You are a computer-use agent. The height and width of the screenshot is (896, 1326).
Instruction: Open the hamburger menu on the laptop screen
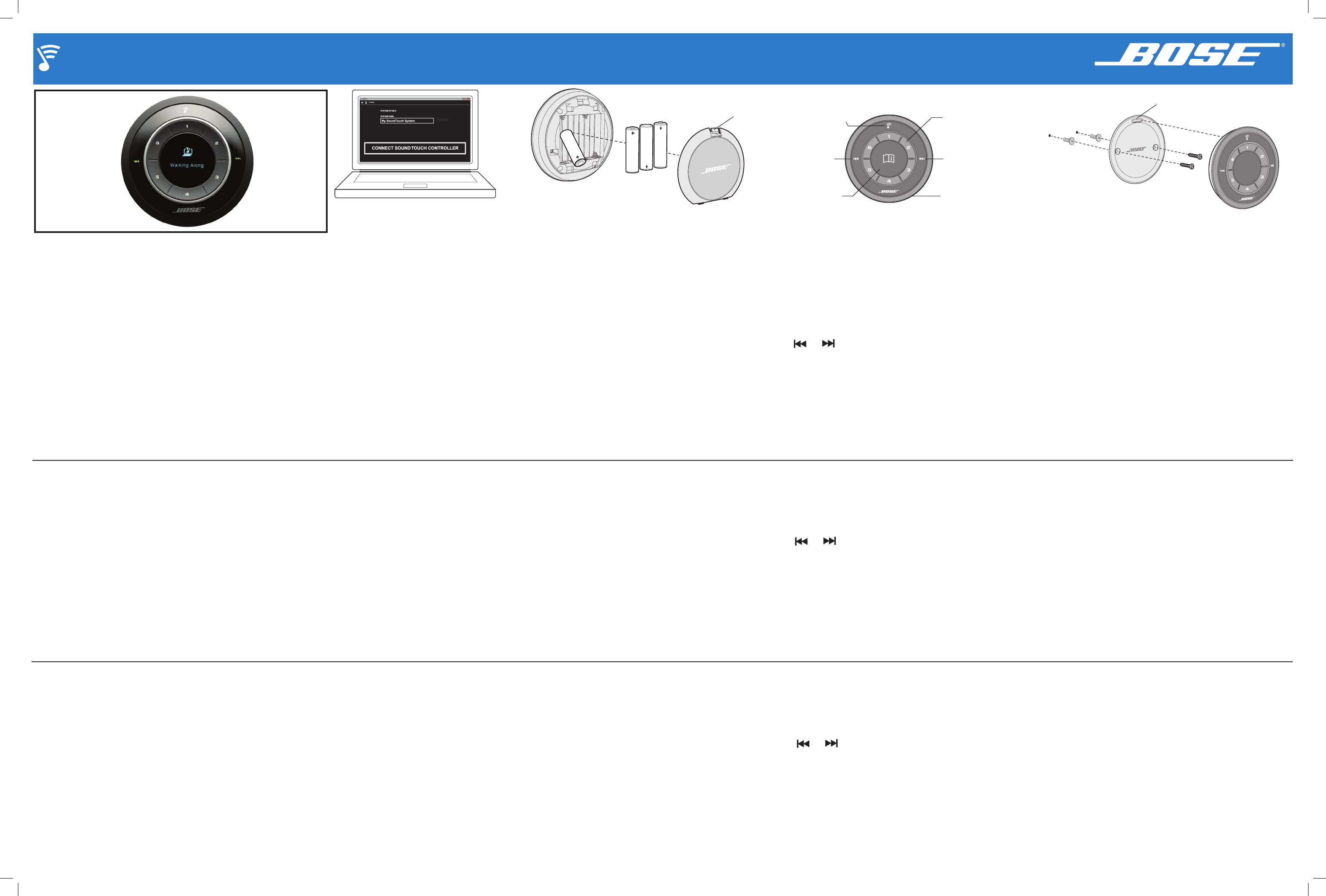[x=366, y=103]
